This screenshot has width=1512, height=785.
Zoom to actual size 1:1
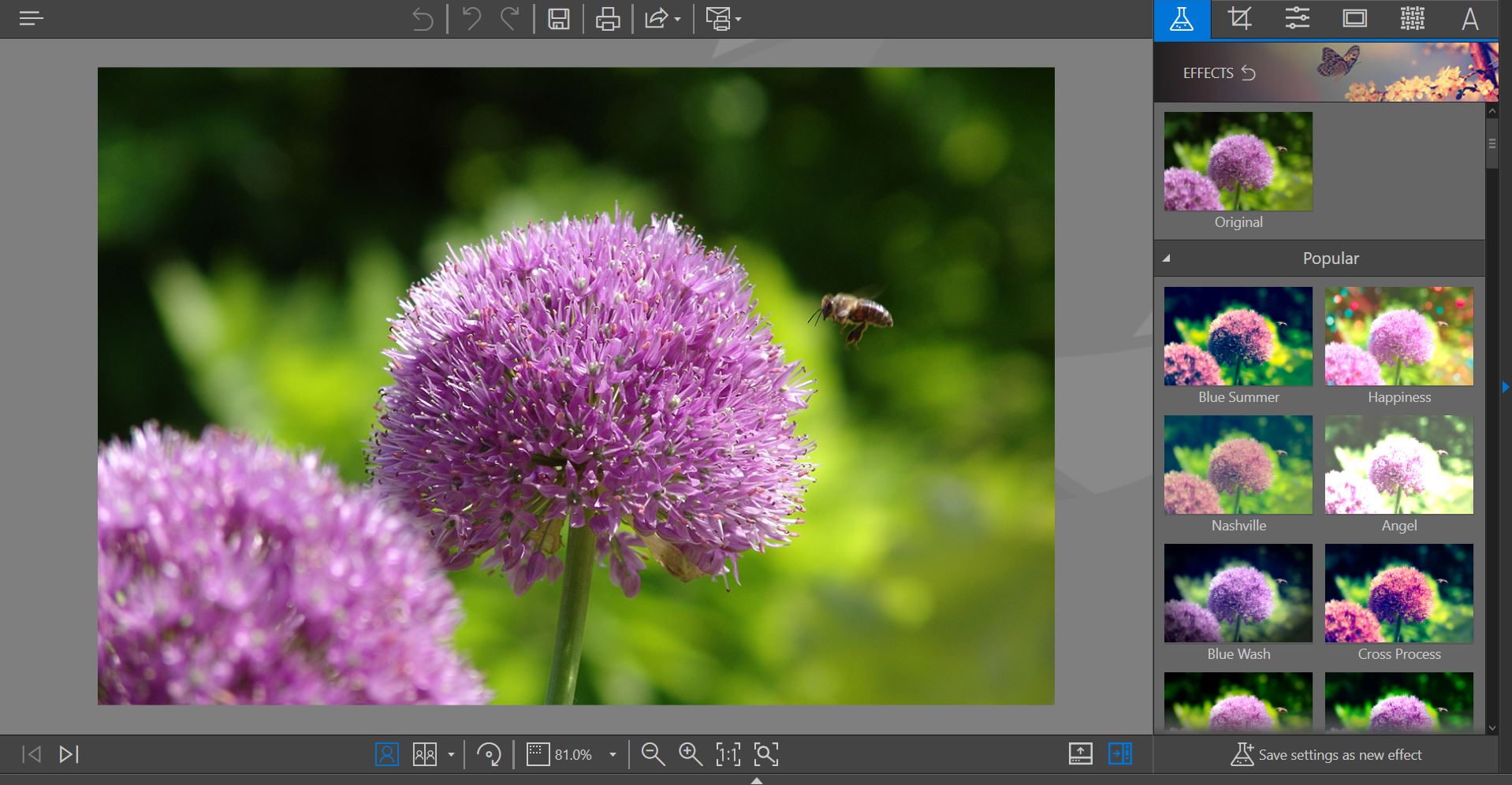(728, 754)
